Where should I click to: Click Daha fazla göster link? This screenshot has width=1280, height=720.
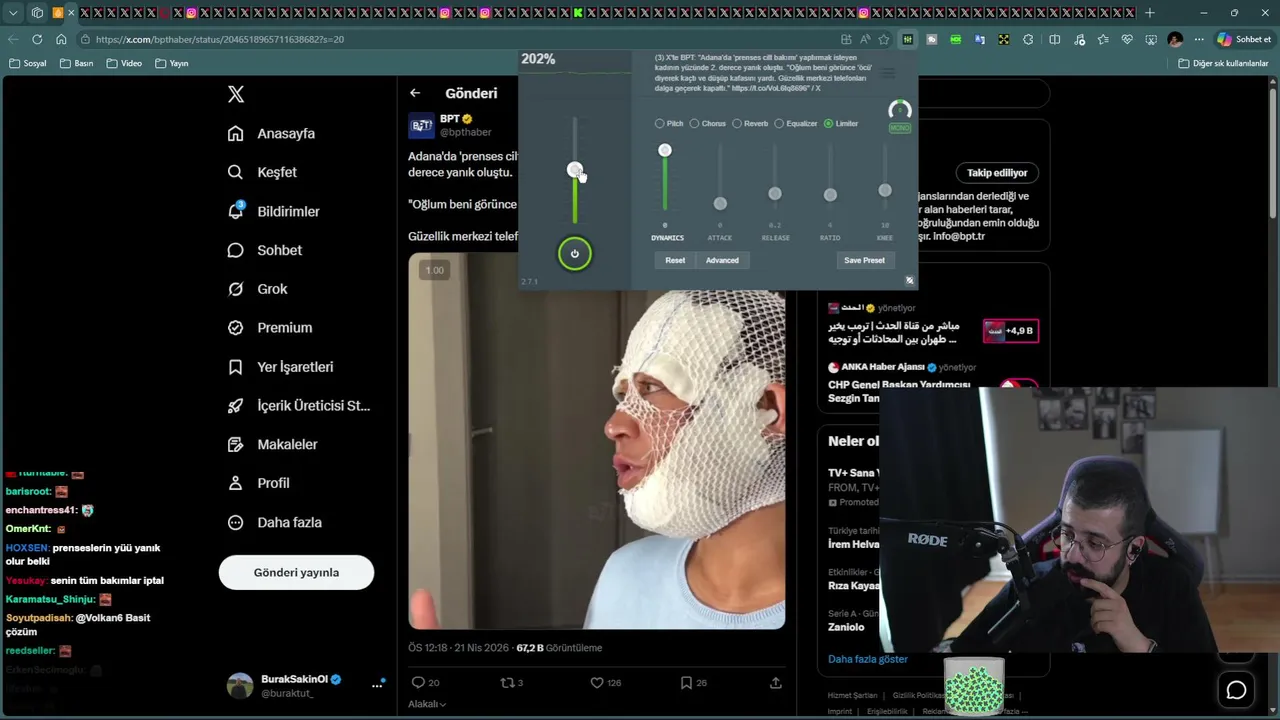(868, 659)
